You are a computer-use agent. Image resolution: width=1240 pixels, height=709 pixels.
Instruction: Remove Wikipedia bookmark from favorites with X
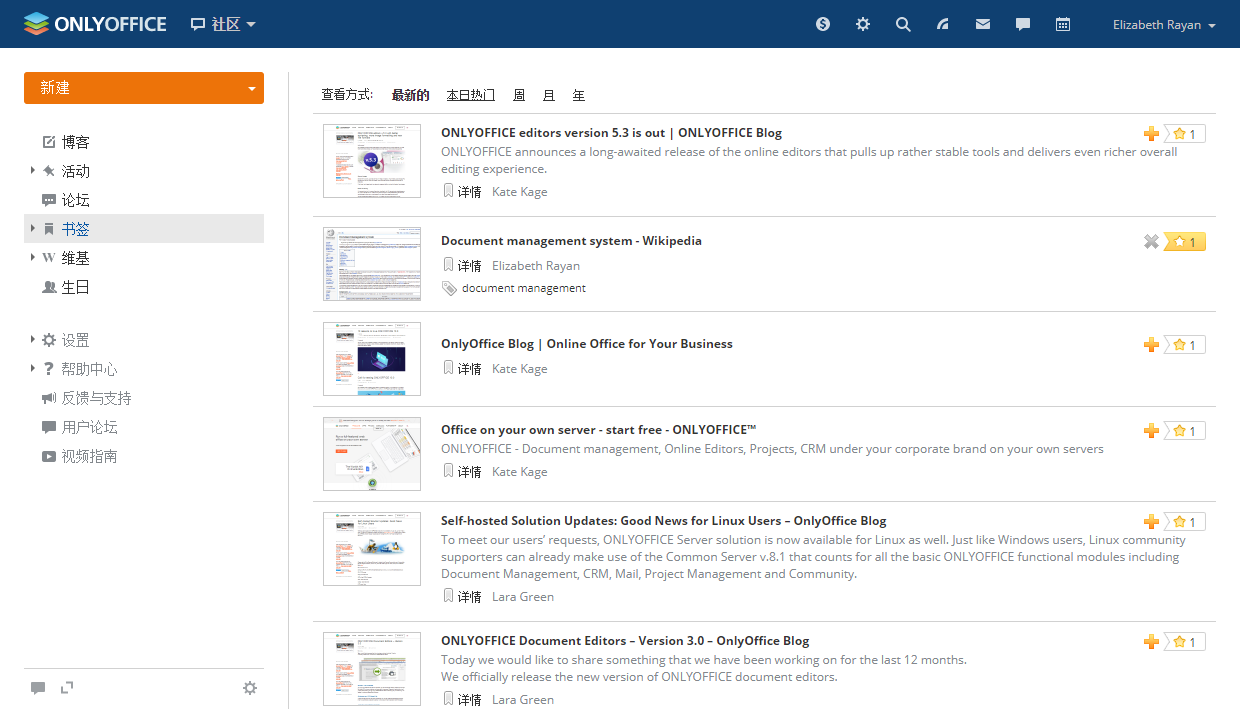coord(1151,241)
